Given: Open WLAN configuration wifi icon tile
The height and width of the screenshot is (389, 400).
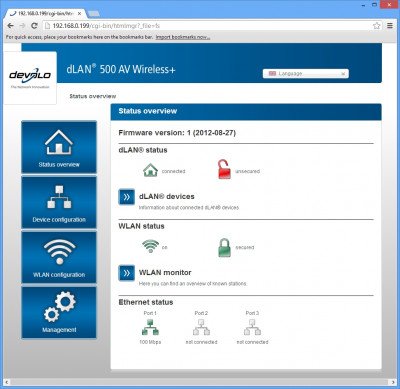Looking at the screenshot, I should (x=59, y=257).
